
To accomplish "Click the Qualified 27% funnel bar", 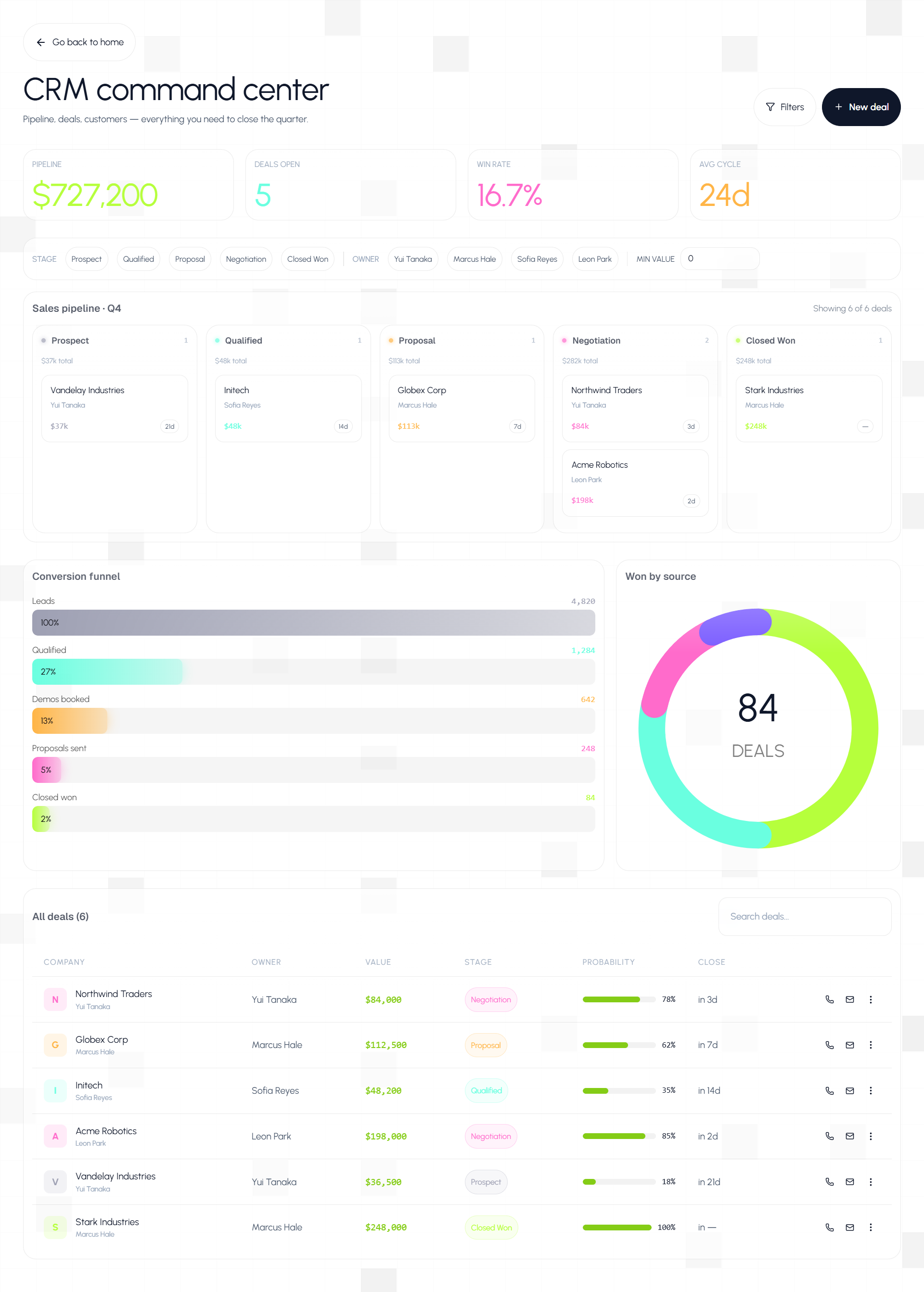I will [107, 672].
